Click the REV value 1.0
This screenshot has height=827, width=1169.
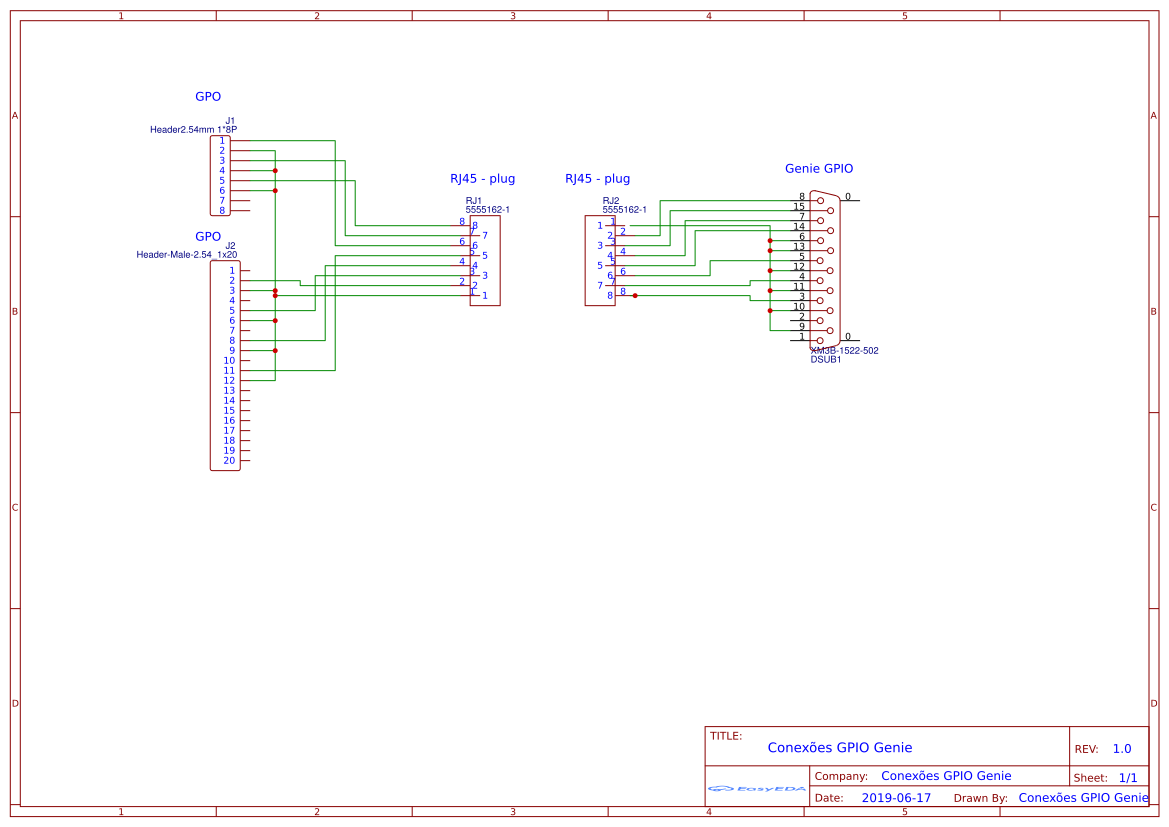coord(1121,749)
